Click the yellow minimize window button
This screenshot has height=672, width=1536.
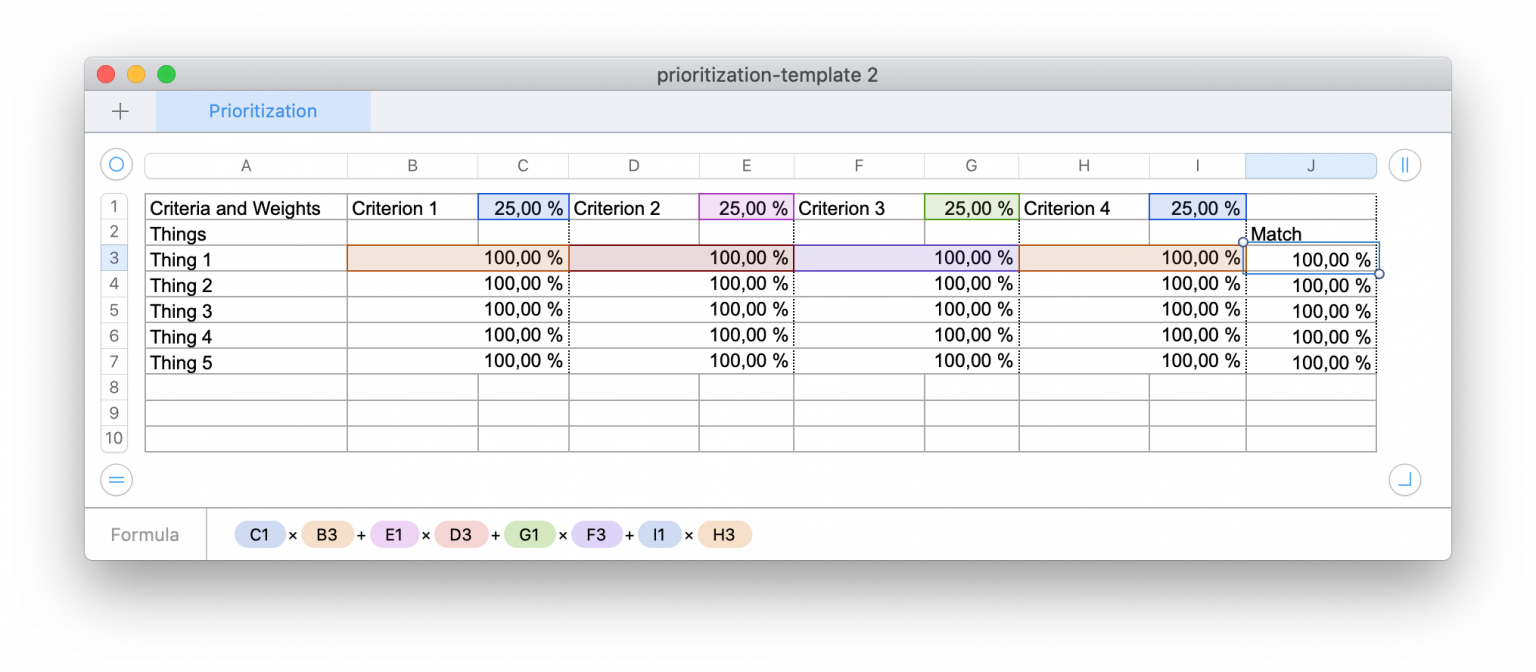pyautogui.click(x=136, y=74)
